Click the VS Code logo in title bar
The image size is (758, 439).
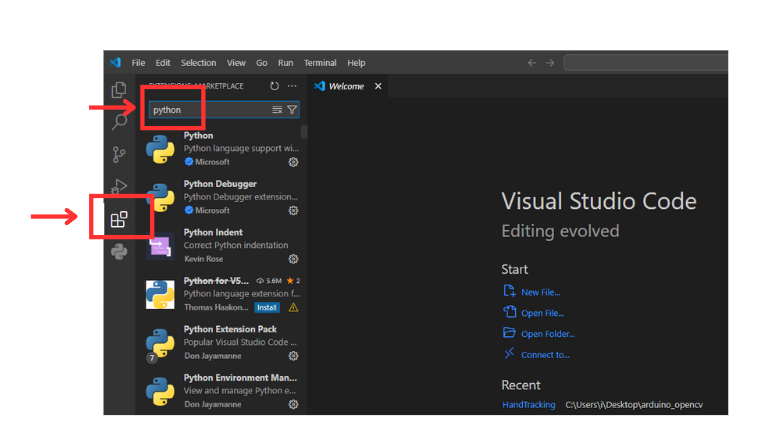pyautogui.click(x=116, y=62)
